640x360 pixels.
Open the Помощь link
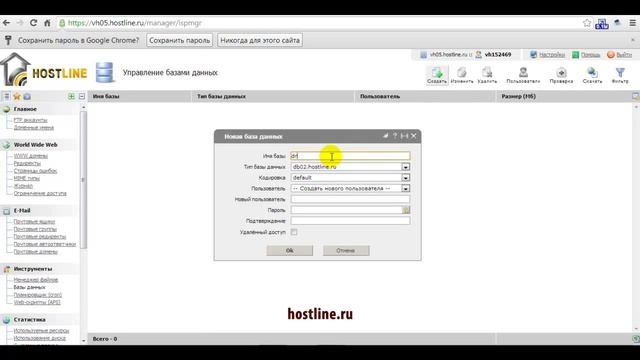coord(590,54)
